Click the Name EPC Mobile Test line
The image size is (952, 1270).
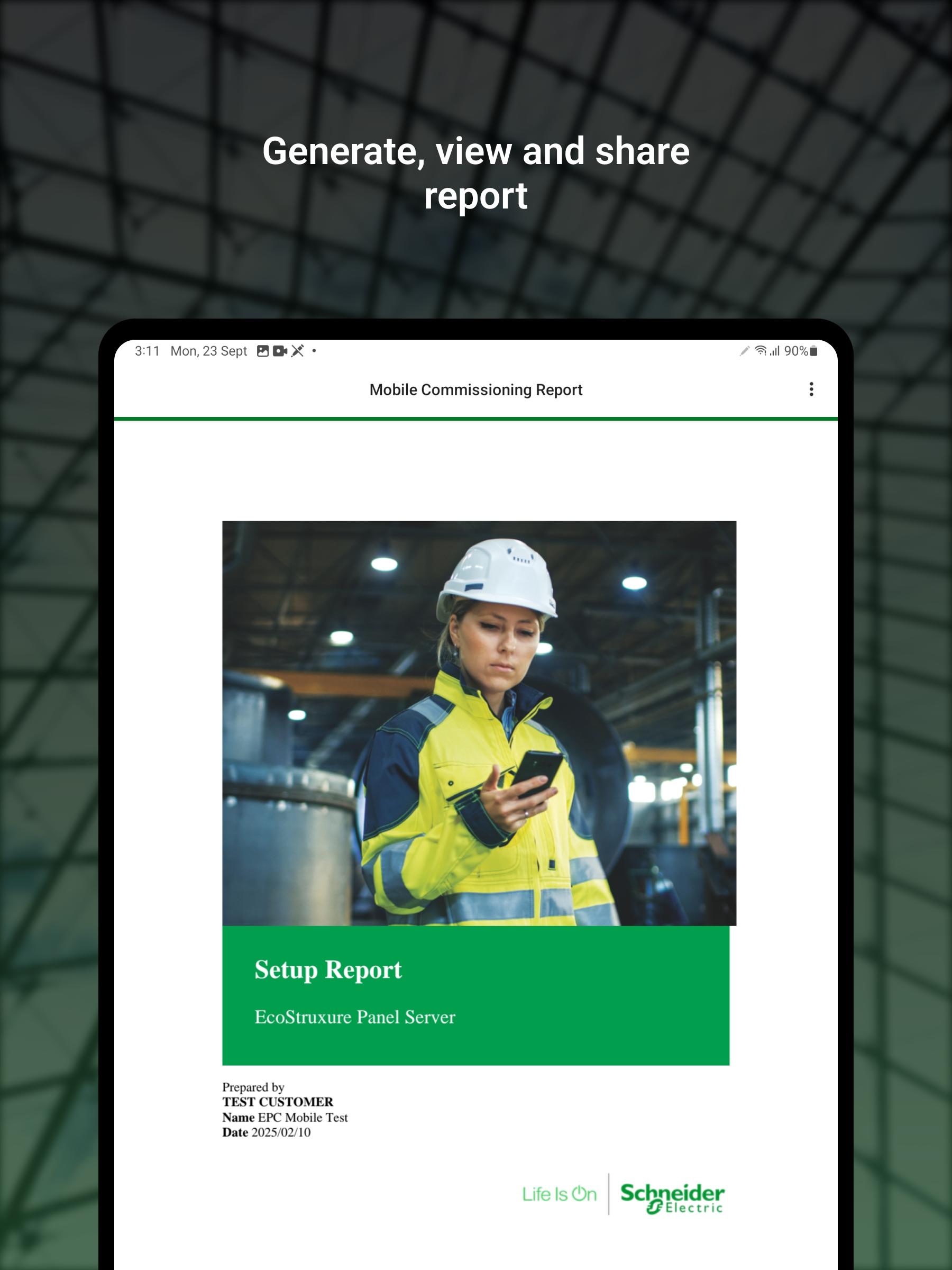[285, 1117]
